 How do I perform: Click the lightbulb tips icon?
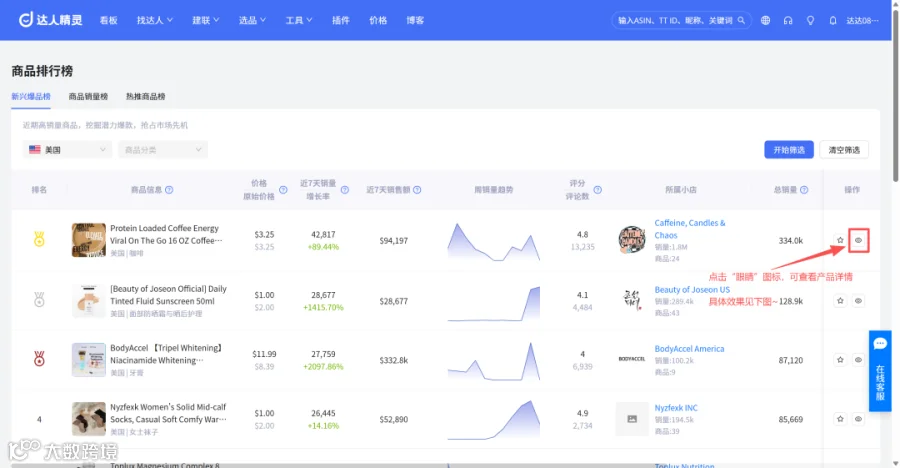810,20
